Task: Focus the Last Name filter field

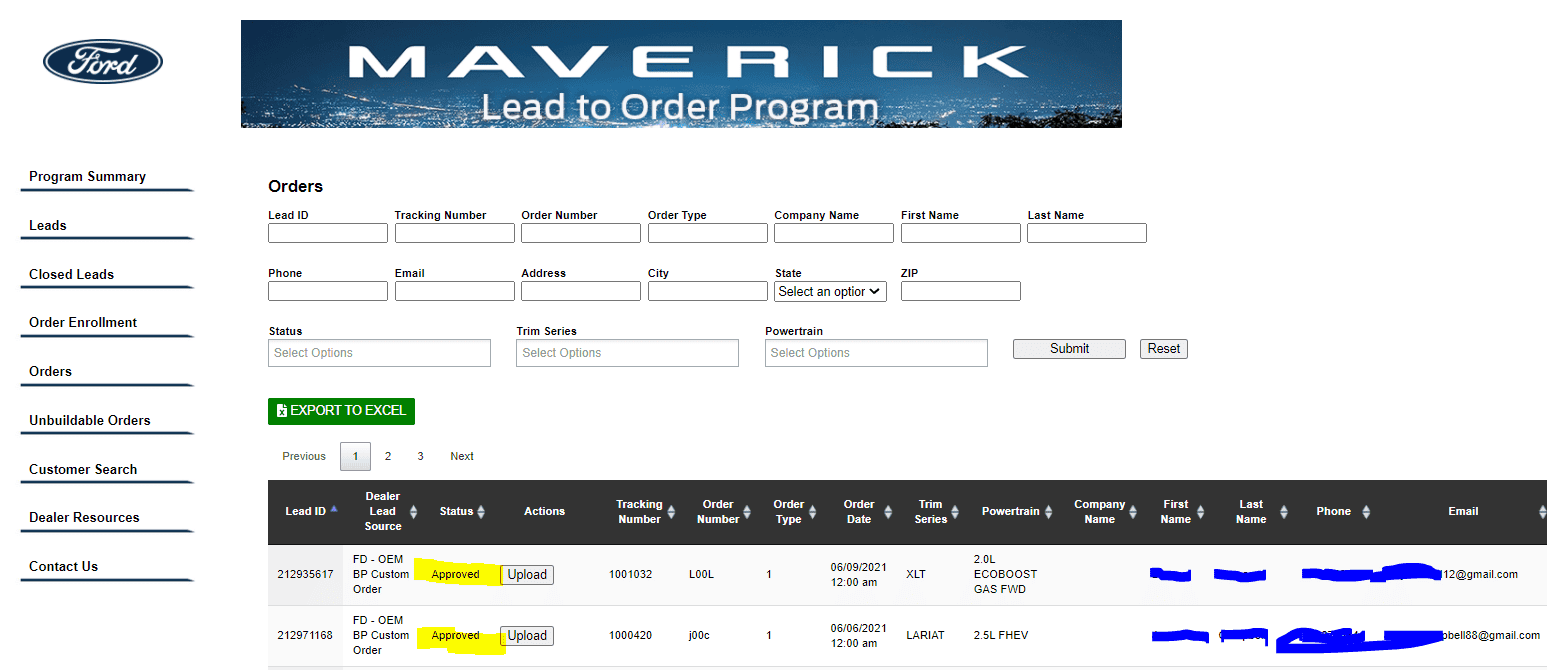Action: [1087, 233]
